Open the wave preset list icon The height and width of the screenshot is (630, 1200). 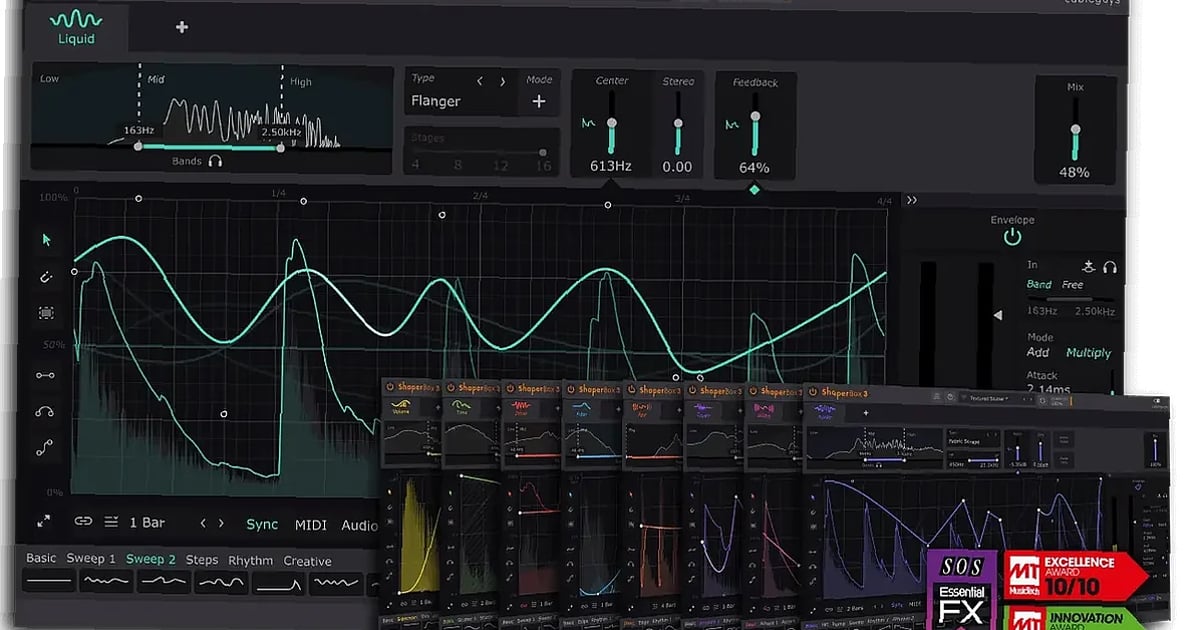[x=113, y=521]
